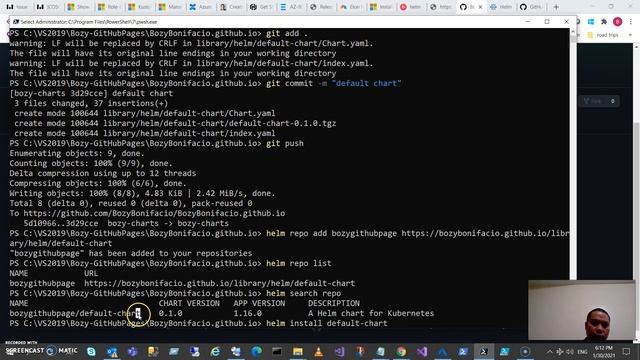Image resolution: width=640 pixels, height=360 pixels.
Task: Click the repo URL under the URL column
Action: 220,283
